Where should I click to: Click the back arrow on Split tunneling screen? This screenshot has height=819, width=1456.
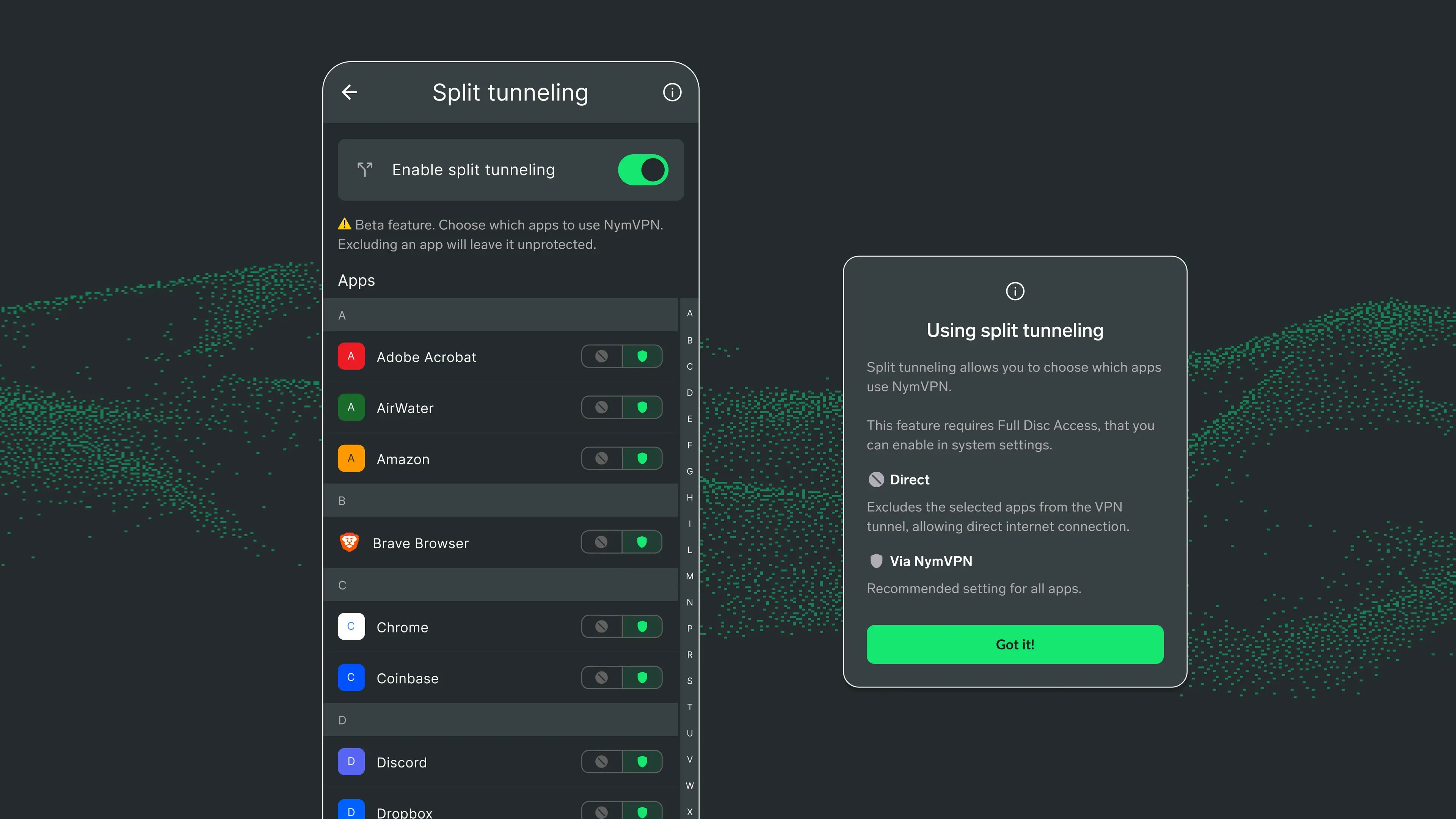coord(349,92)
